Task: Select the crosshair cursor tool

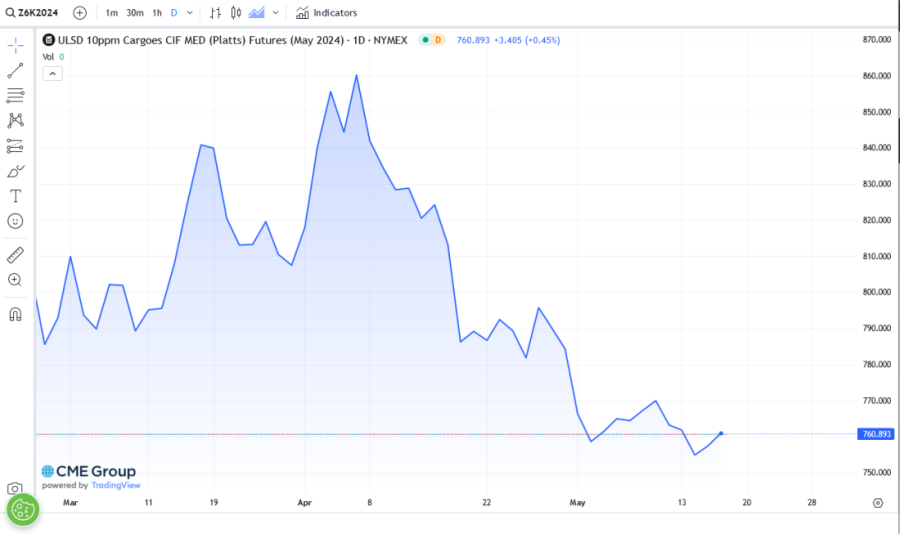Action: pos(15,46)
